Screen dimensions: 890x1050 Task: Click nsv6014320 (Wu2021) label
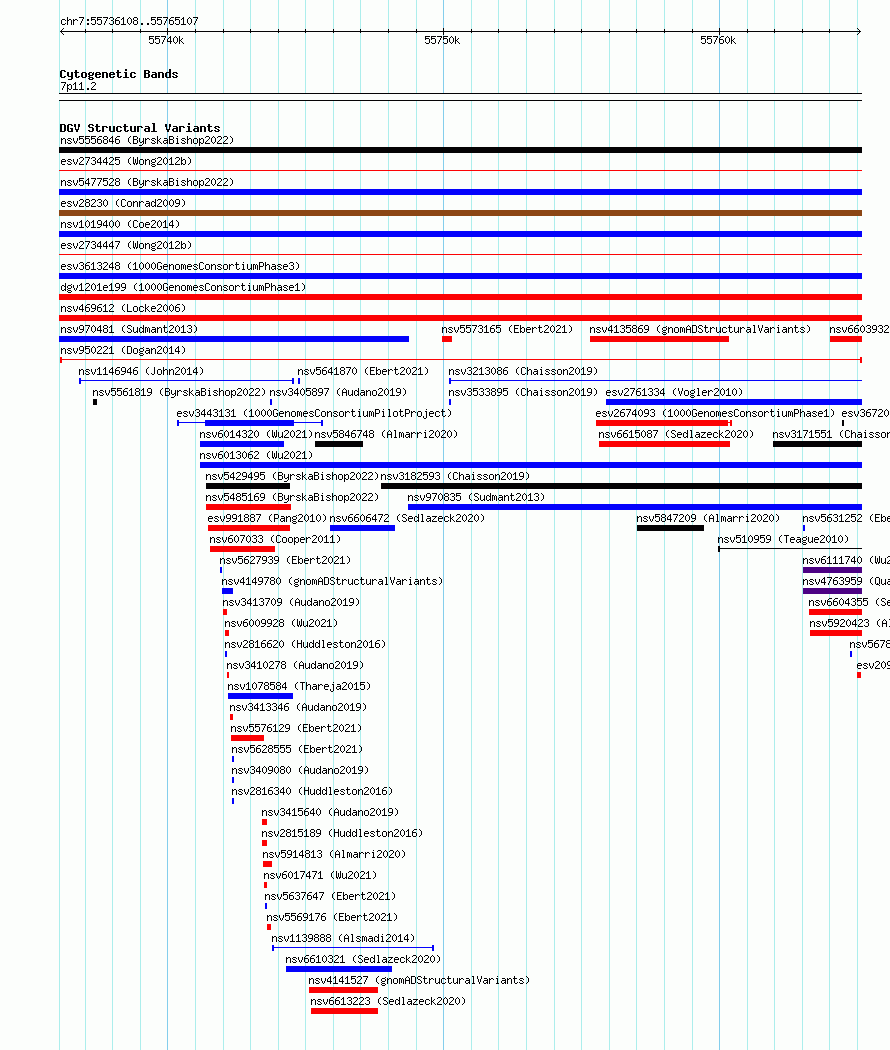click(256, 434)
